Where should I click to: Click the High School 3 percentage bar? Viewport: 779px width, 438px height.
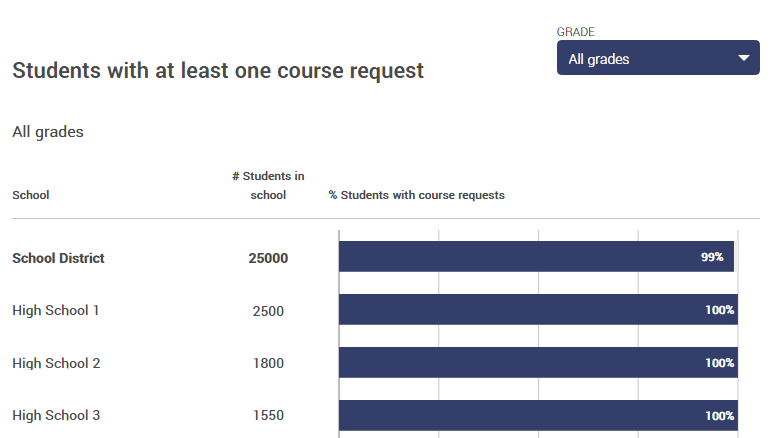tap(520, 415)
